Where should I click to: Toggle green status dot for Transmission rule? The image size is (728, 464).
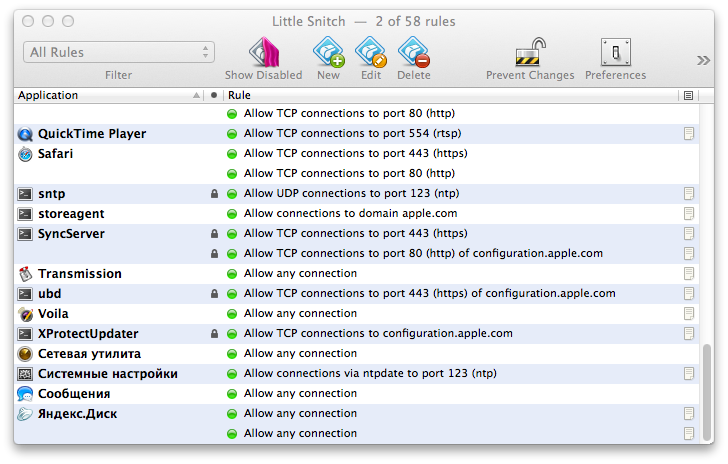click(232, 274)
